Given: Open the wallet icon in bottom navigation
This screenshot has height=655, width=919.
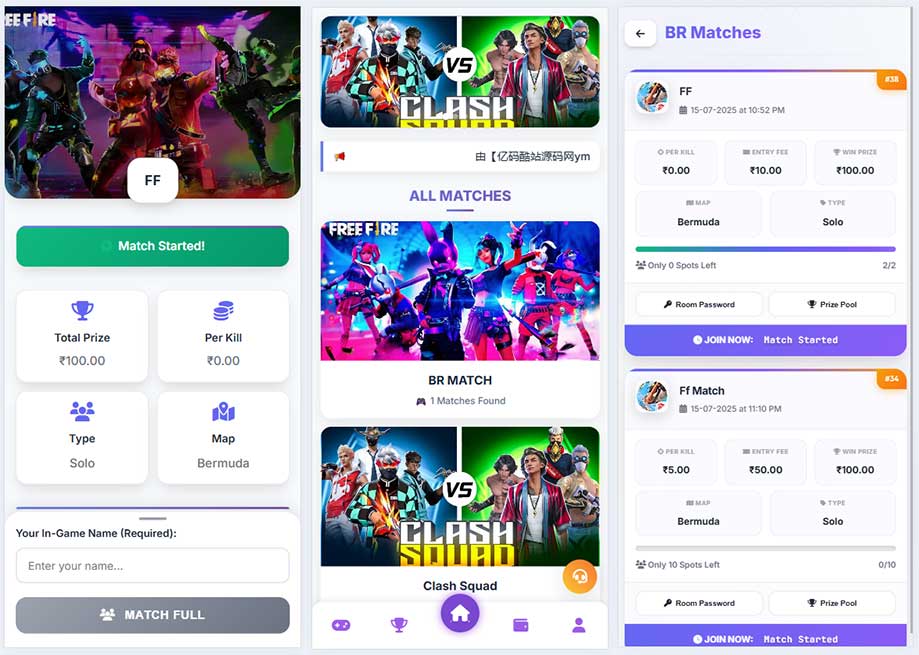Looking at the screenshot, I should coord(520,625).
